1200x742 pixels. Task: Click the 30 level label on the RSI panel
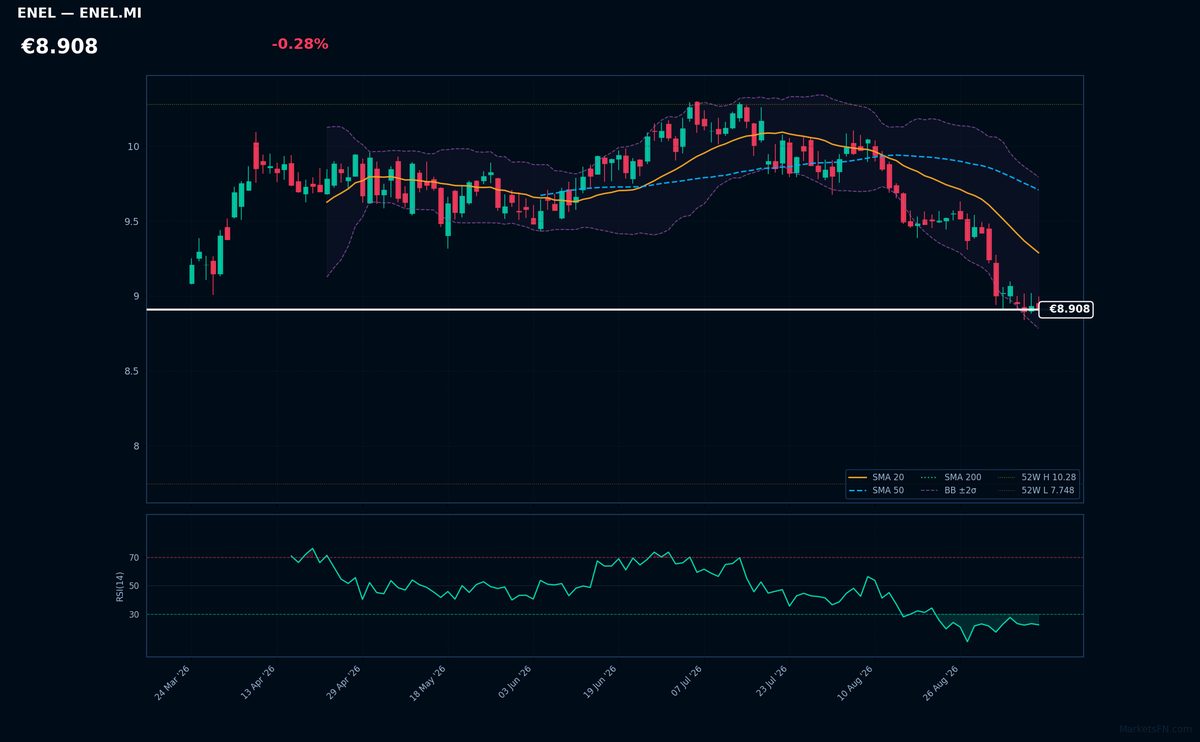click(x=134, y=615)
